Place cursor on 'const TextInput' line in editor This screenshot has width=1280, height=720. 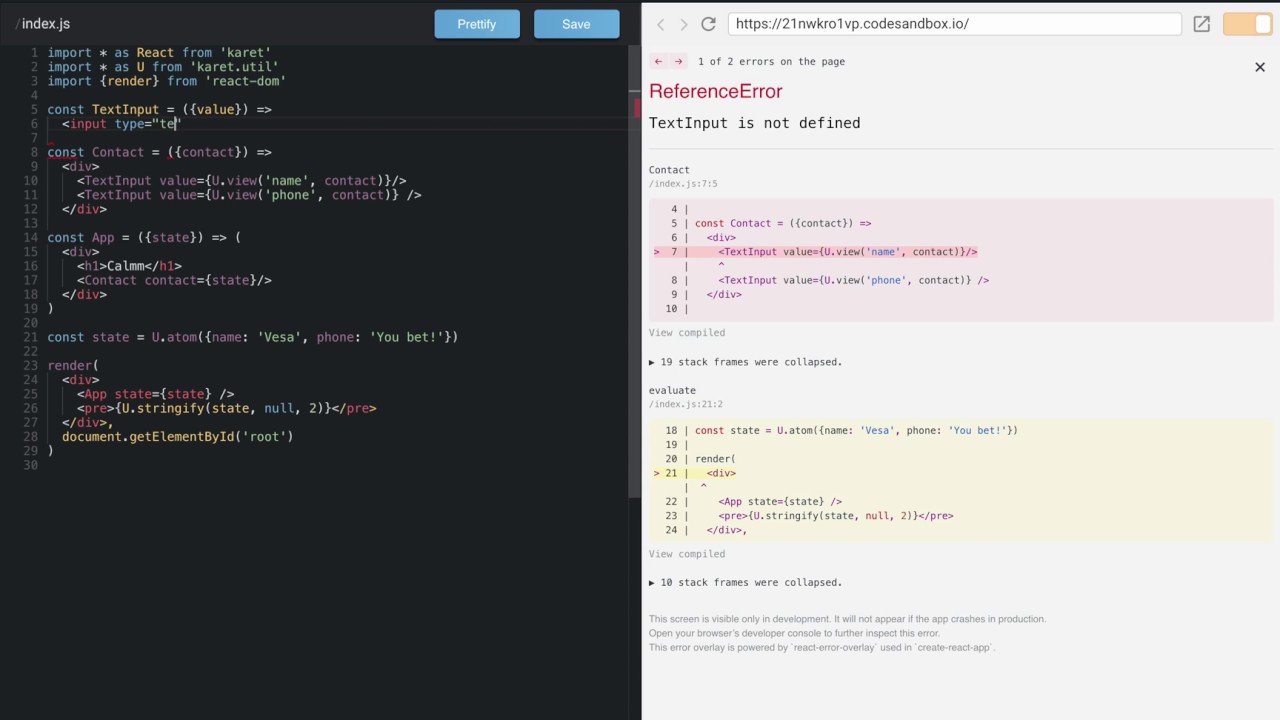pyautogui.click(x=160, y=109)
